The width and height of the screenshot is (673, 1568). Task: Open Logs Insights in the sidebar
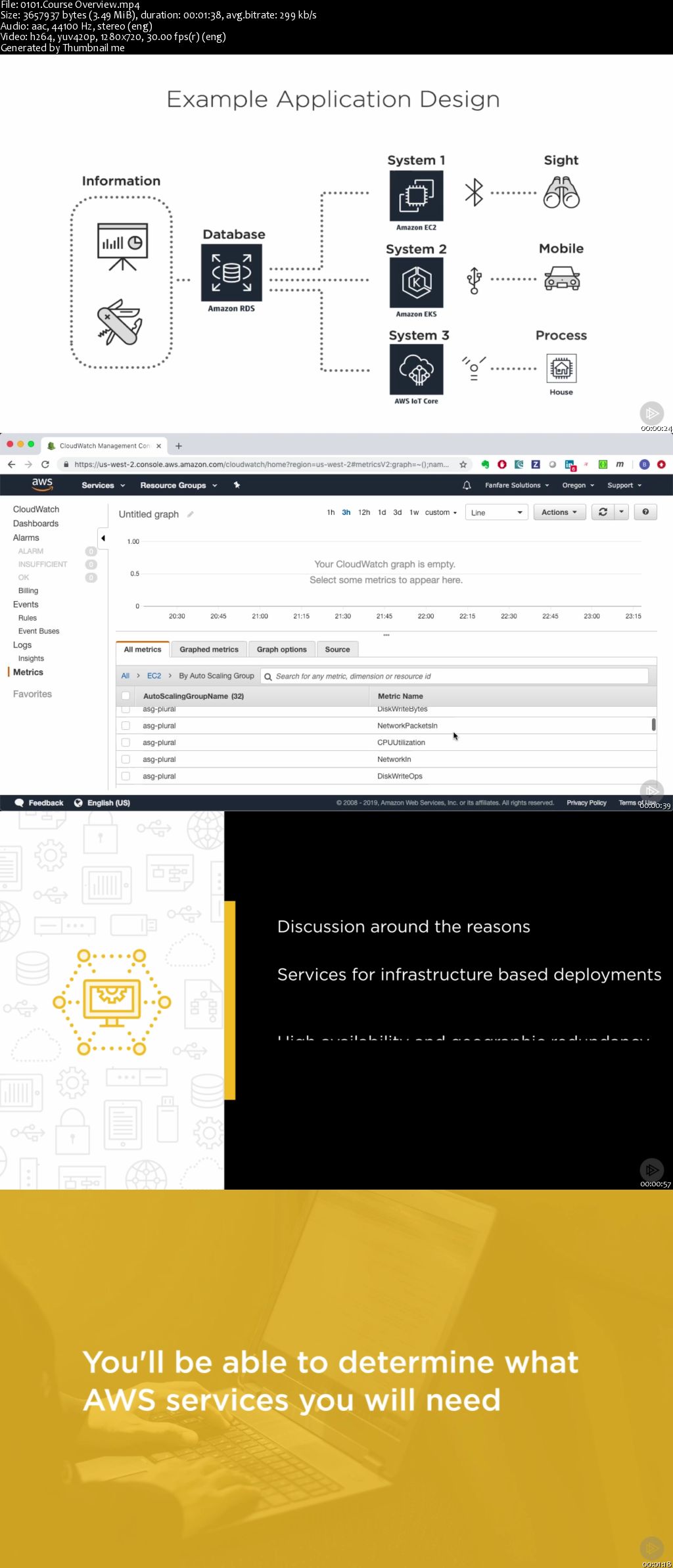click(x=31, y=658)
